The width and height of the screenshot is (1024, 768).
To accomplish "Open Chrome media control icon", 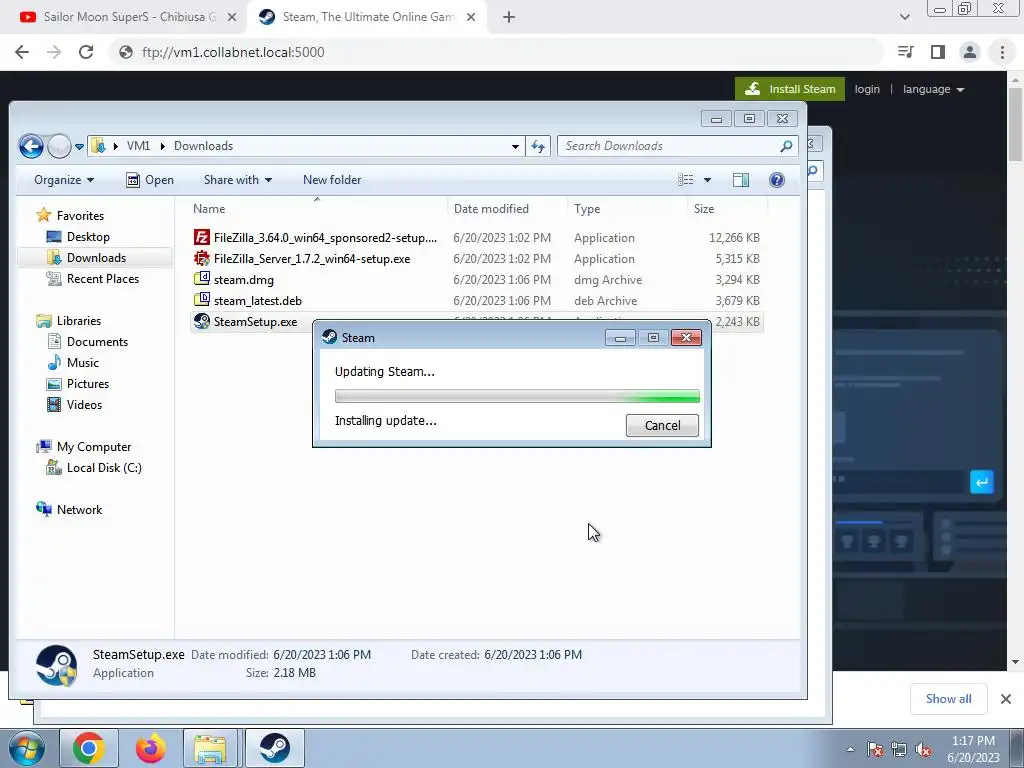I will (x=906, y=52).
